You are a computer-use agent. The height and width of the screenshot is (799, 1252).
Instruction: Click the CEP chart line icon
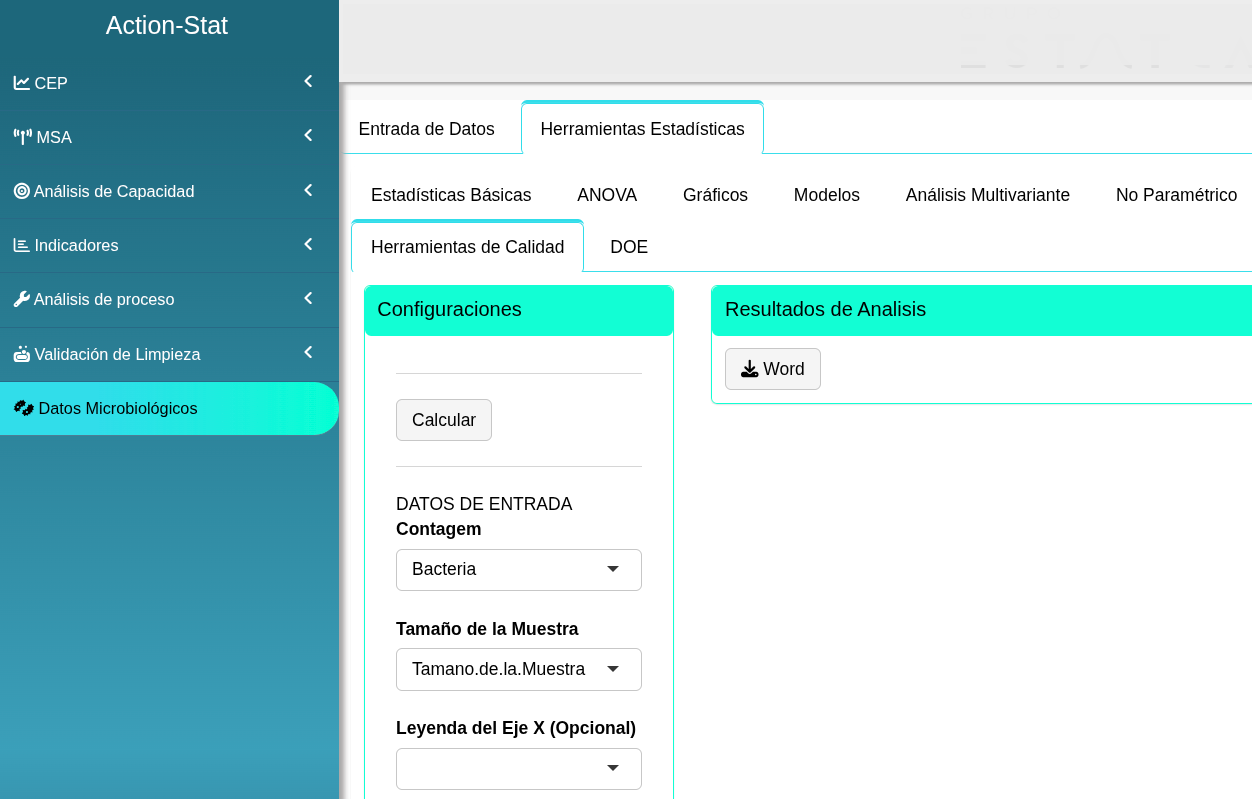[x=22, y=83]
